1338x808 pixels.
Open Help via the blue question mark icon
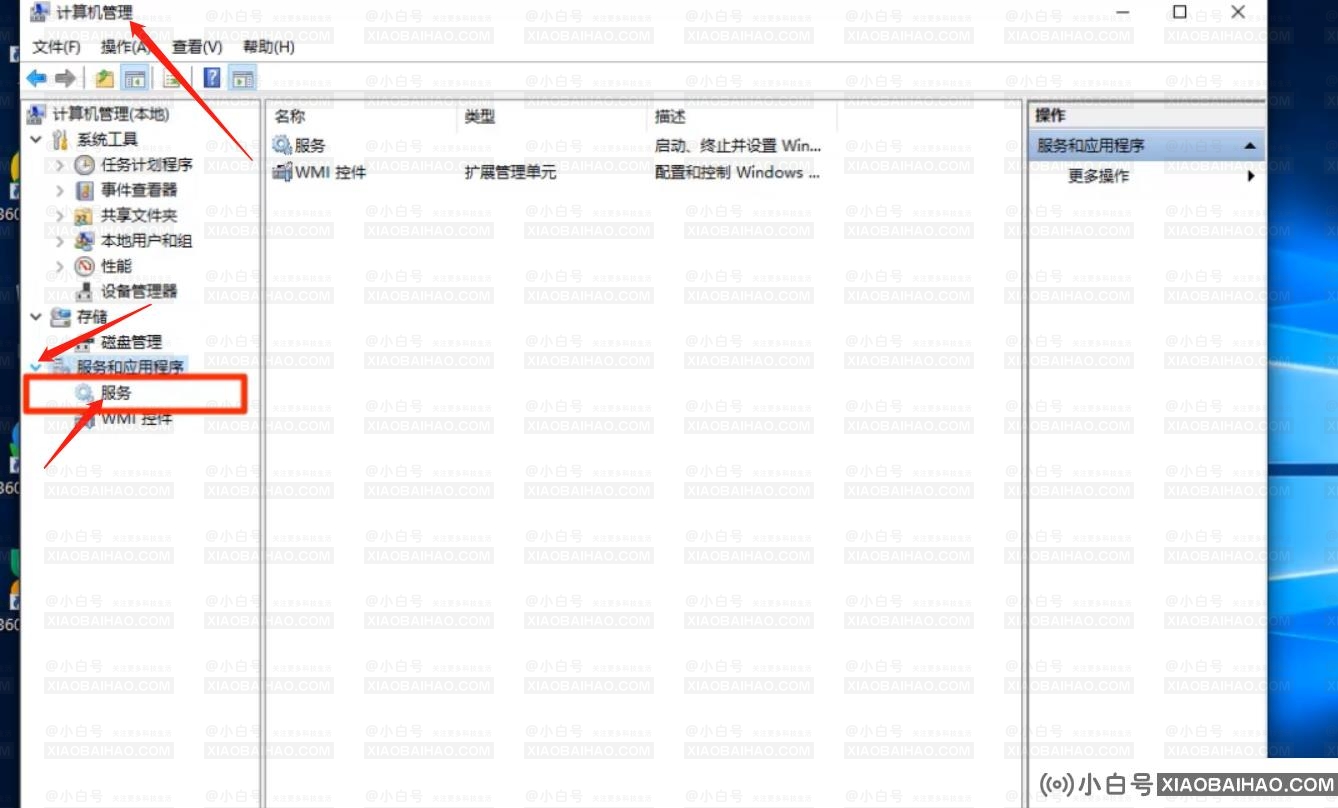[212, 78]
